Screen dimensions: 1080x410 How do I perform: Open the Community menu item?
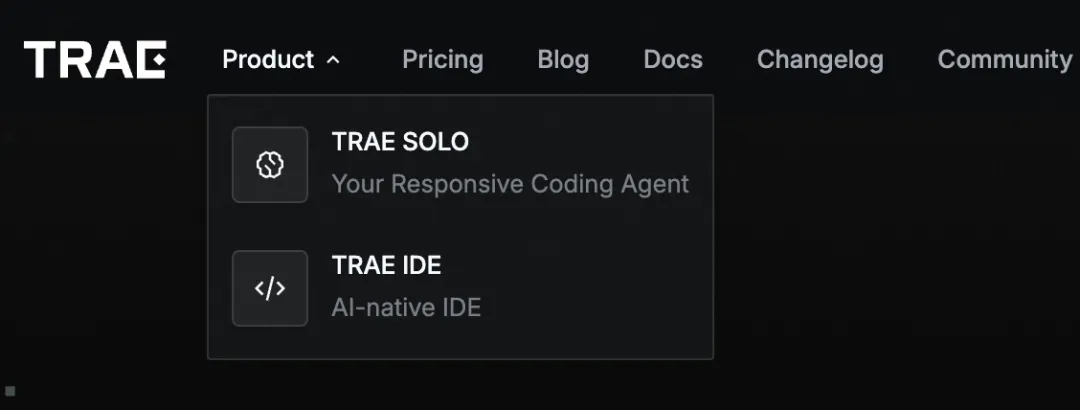coord(1004,60)
